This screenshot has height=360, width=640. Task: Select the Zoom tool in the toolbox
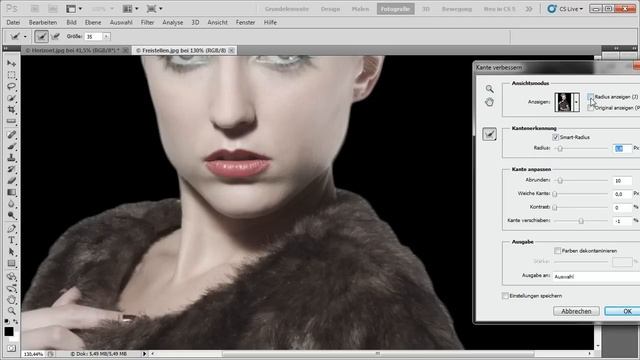coord(11,311)
